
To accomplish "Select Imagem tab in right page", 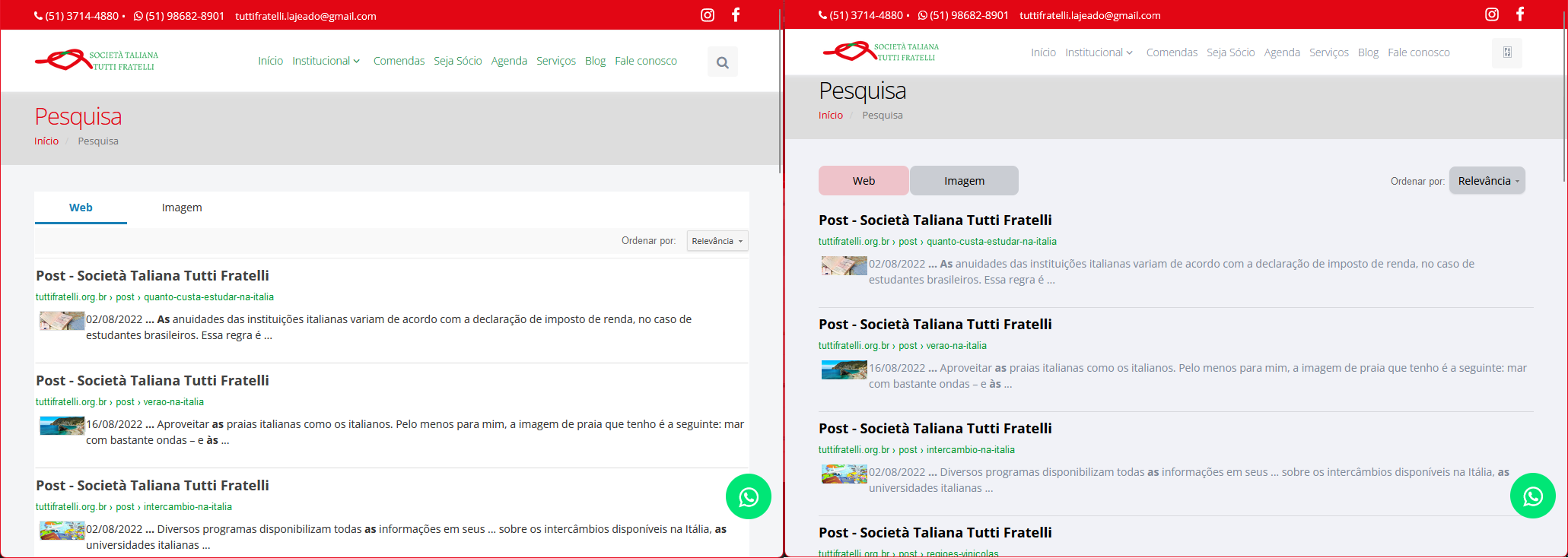I will [964, 181].
